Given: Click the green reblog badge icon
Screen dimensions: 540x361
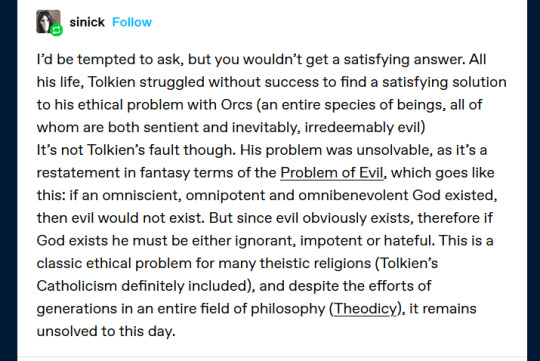Looking at the screenshot, I should pyautogui.click(x=56, y=30).
